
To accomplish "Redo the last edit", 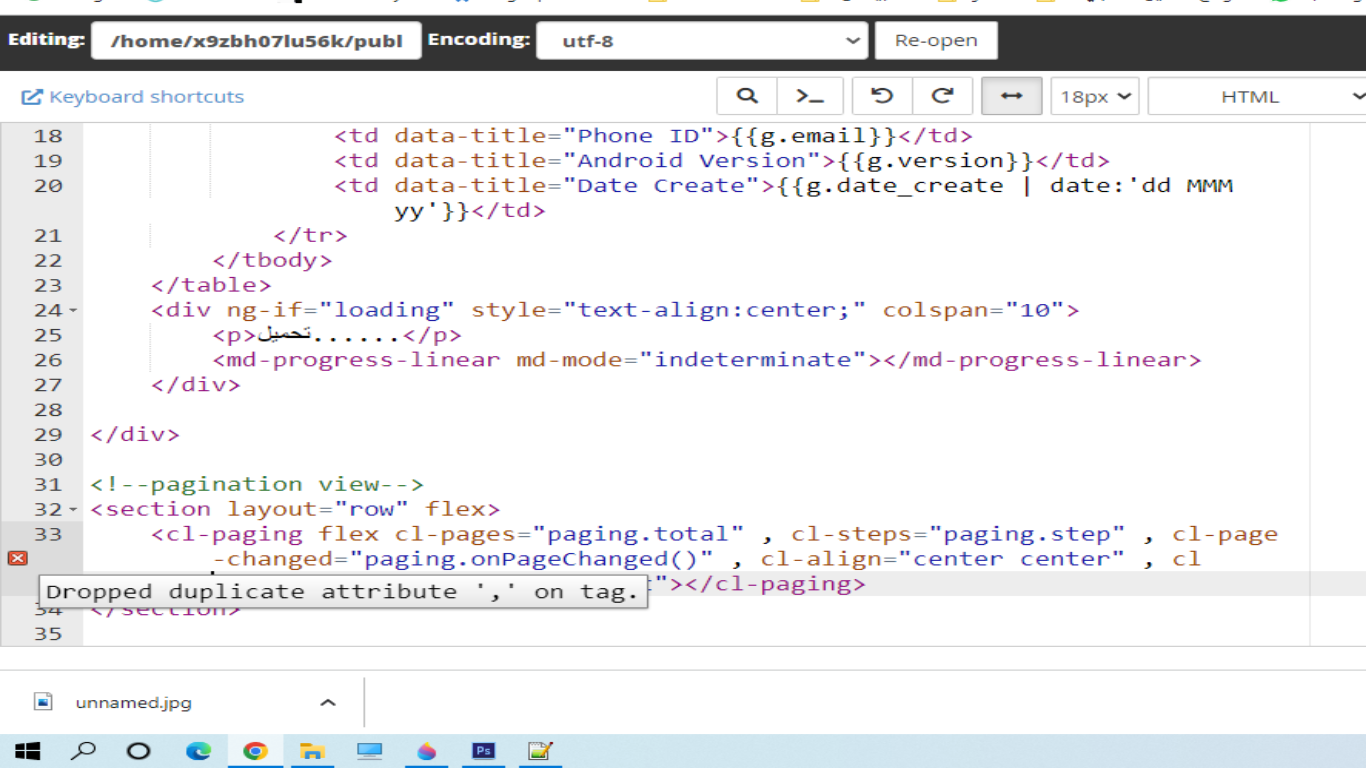I will 942,96.
